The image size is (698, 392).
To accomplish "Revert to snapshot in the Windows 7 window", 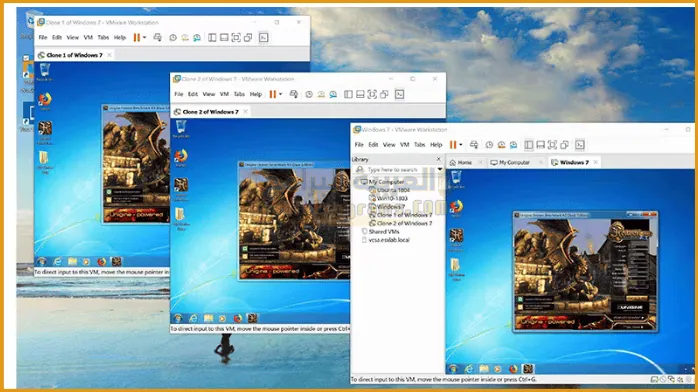I will 501,145.
